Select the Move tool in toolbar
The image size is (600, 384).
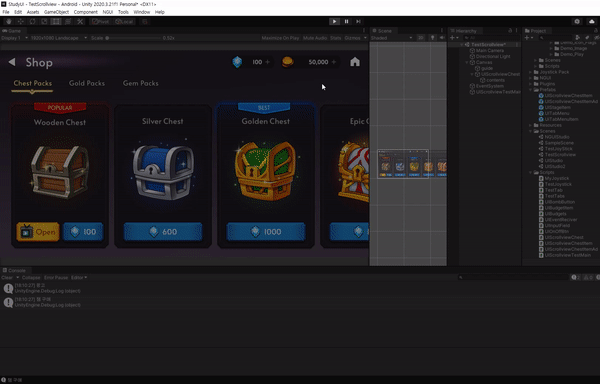pos(20,22)
